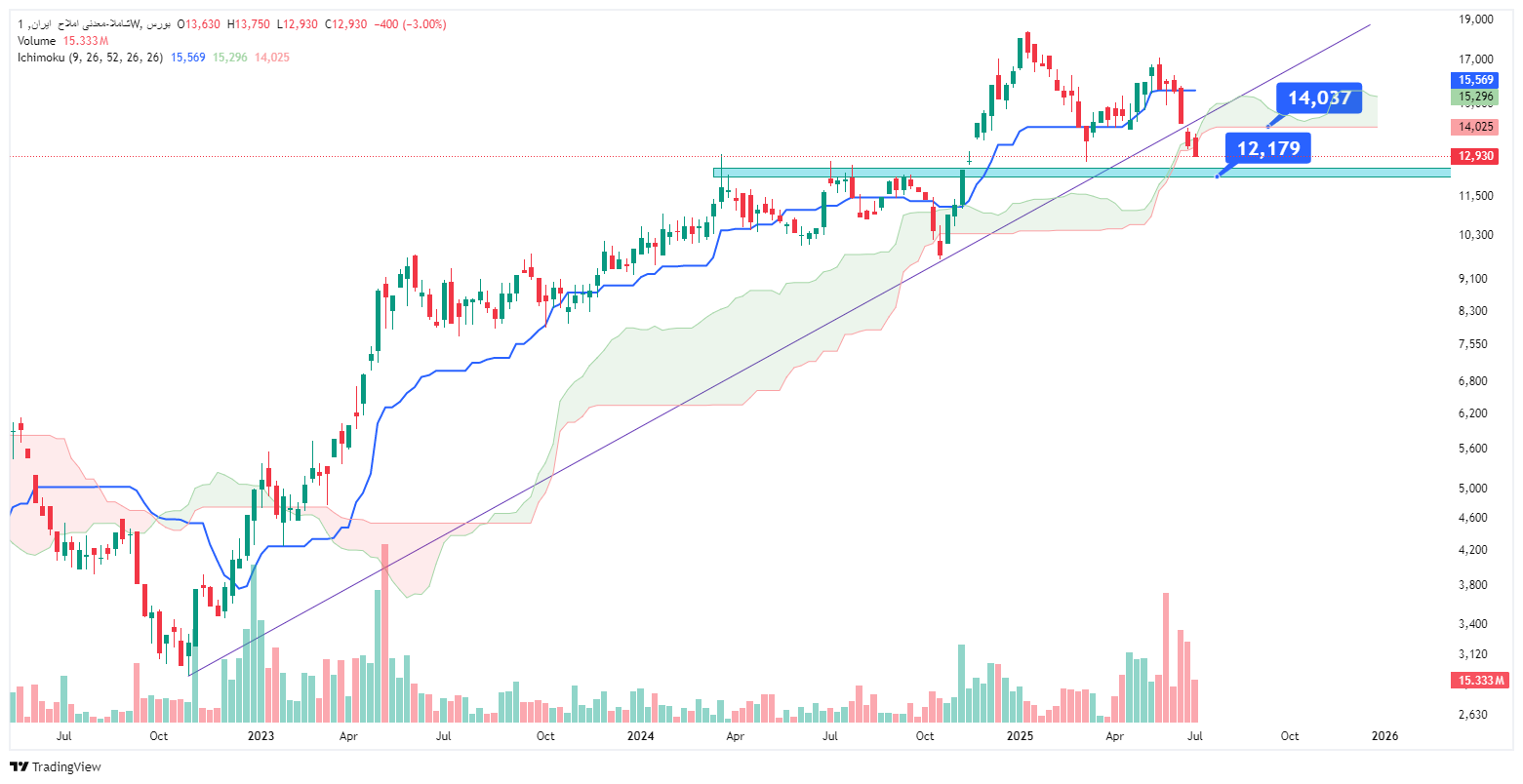
Task: Select the 14,037 price callout label
Action: click(x=1319, y=98)
